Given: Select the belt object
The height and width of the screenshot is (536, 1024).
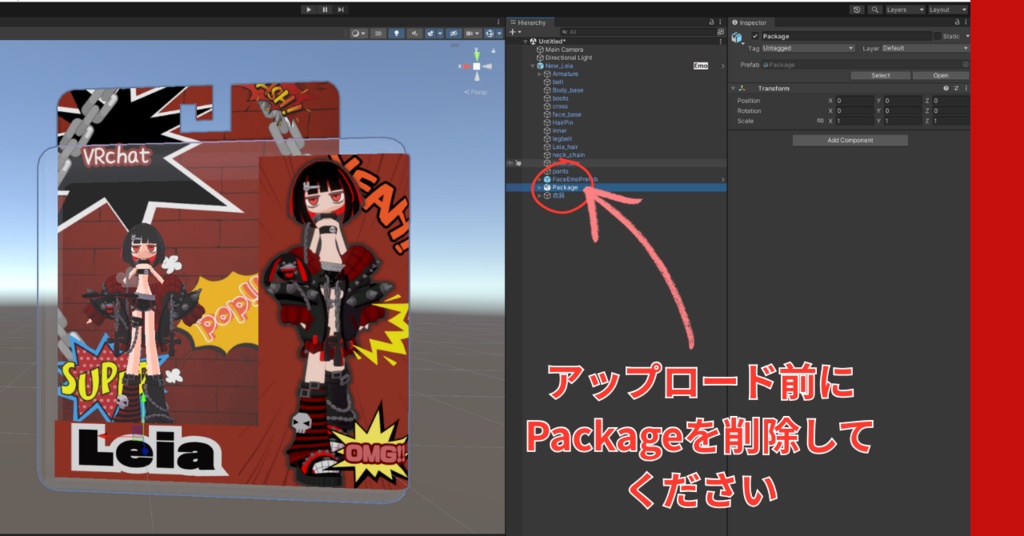Looking at the screenshot, I should (x=558, y=82).
